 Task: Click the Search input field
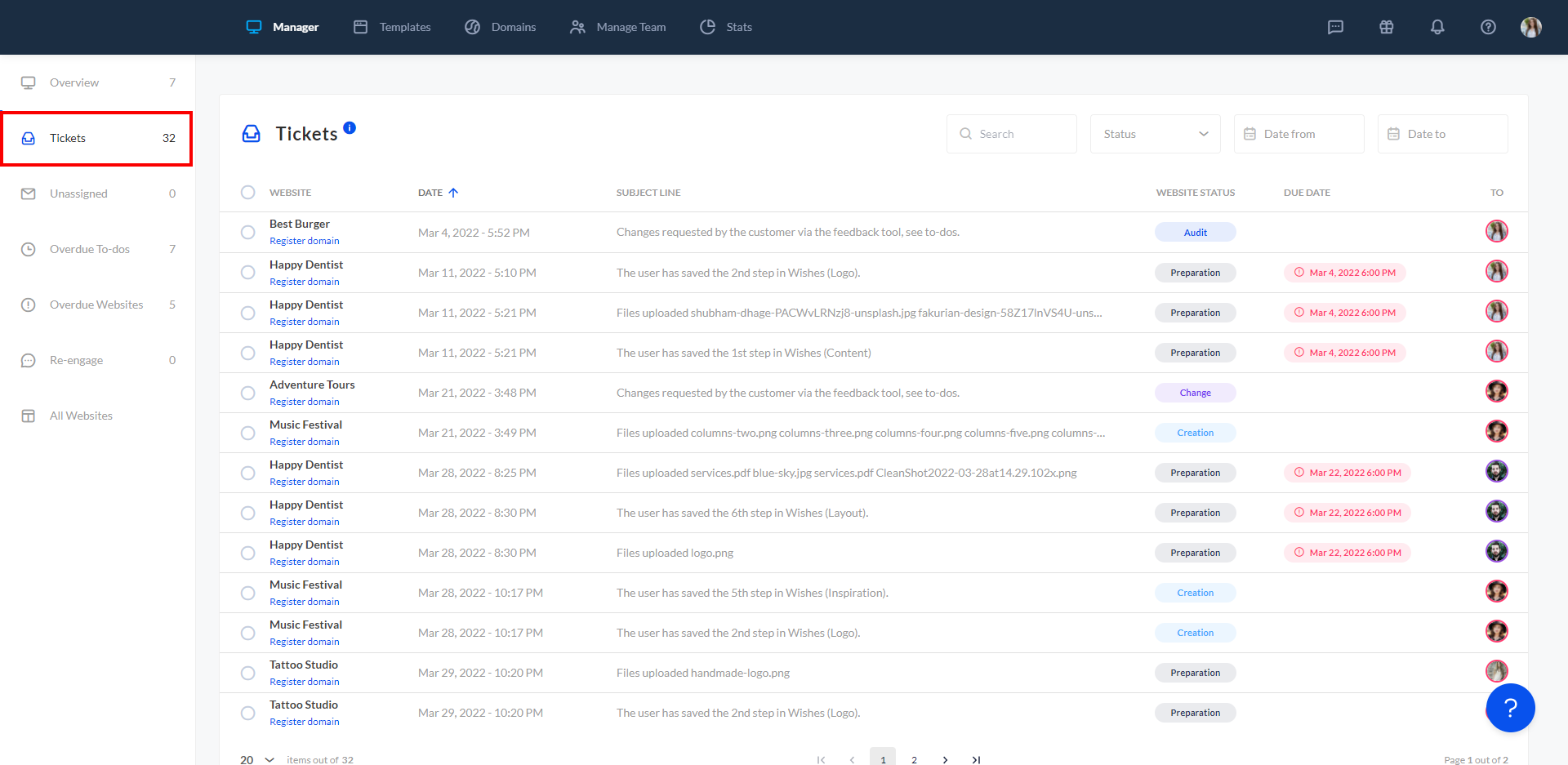click(x=1012, y=134)
